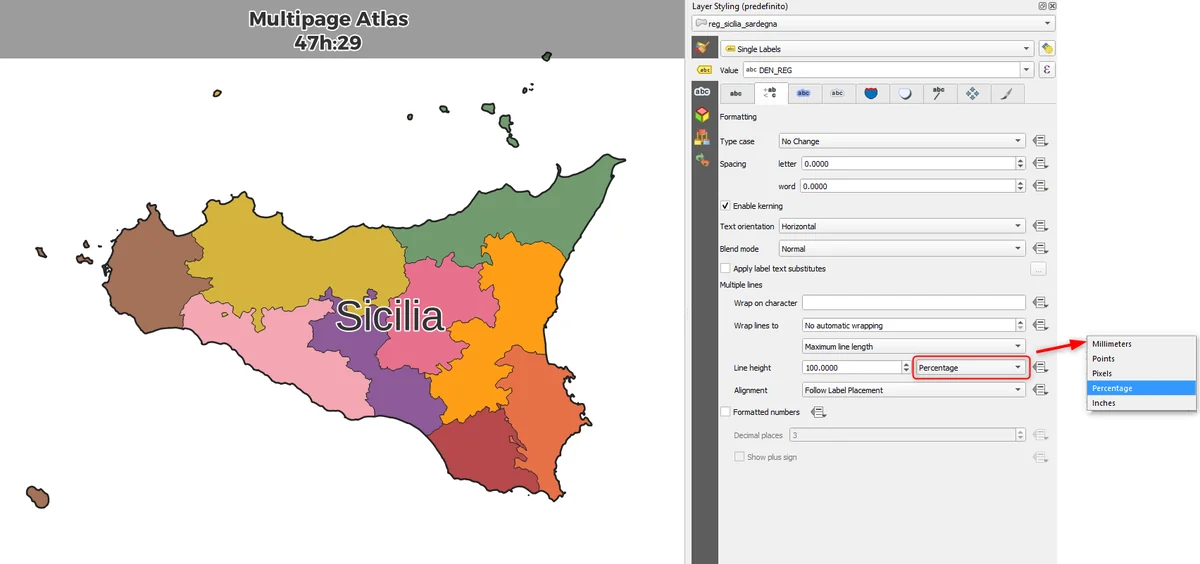This screenshot has height=564, width=1200.
Task: Click data-defined override icon for Type case
Action: point(1040,141)
